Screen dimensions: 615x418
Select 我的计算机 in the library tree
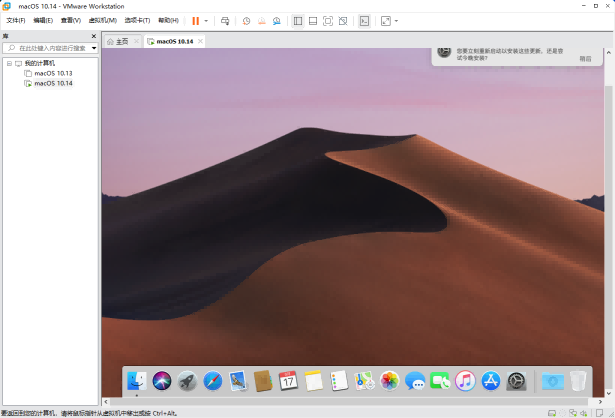[40, 63]
